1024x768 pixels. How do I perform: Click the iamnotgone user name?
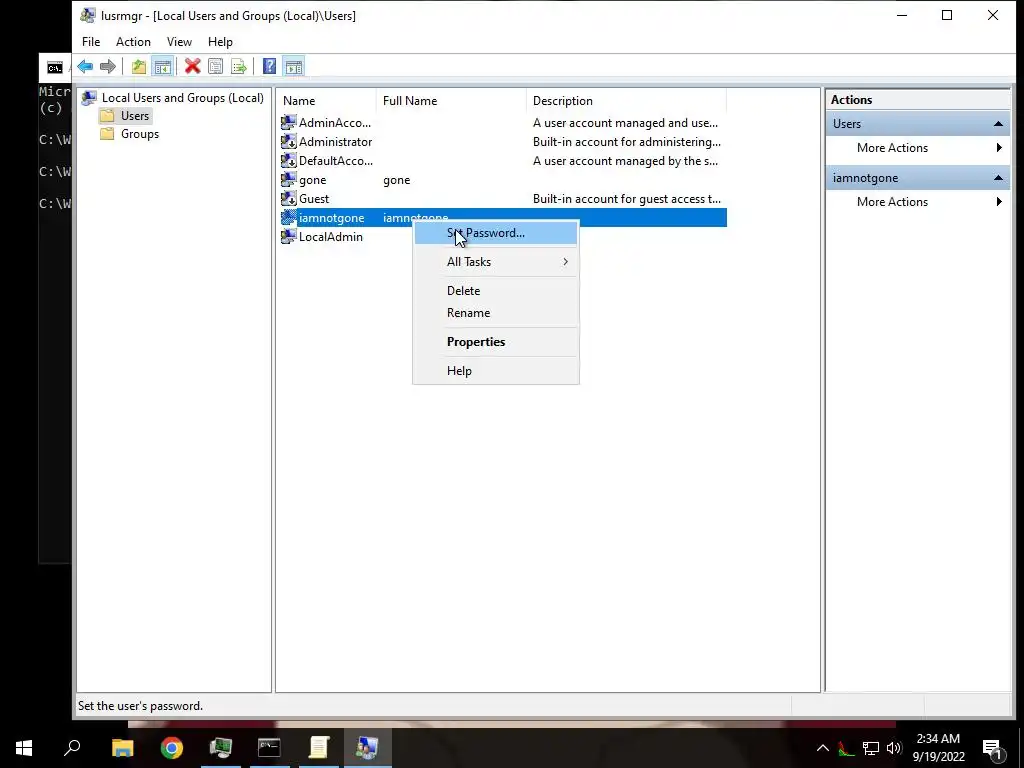tap(332, 217)
